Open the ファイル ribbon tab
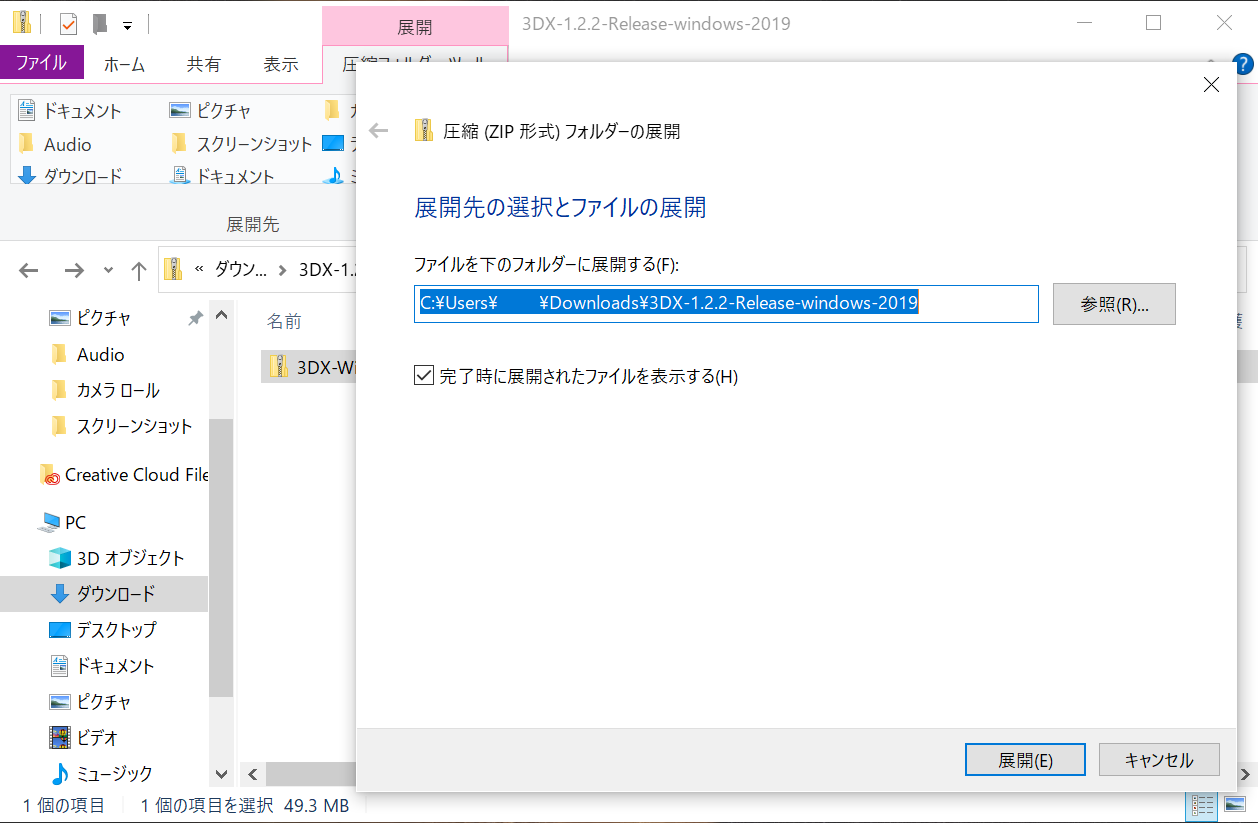1258x823 pixels. [41, 63]
